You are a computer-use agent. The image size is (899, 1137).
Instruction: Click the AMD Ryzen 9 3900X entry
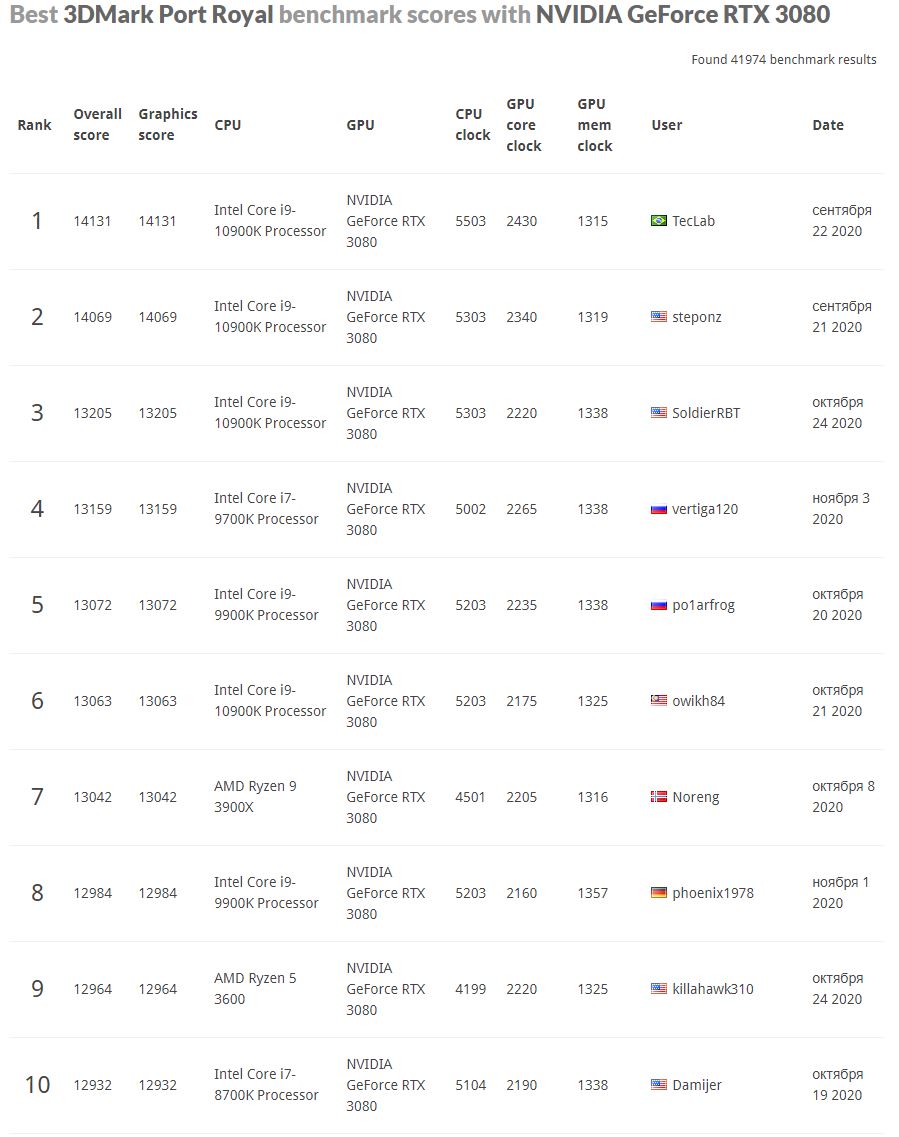pyautogui.click(x=255, y=797)
